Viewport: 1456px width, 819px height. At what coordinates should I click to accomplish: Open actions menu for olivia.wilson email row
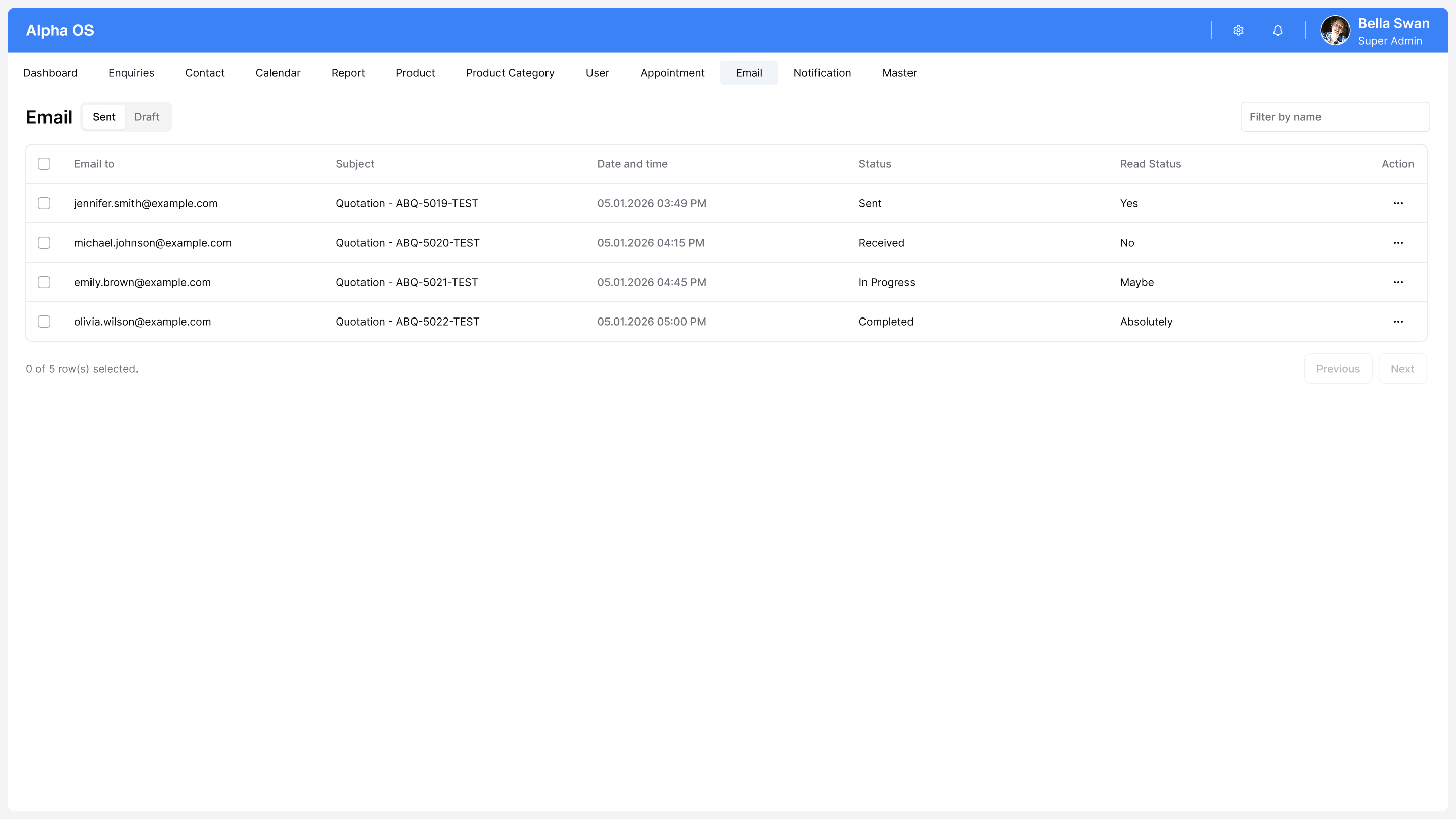click(x=1398, y=322)
